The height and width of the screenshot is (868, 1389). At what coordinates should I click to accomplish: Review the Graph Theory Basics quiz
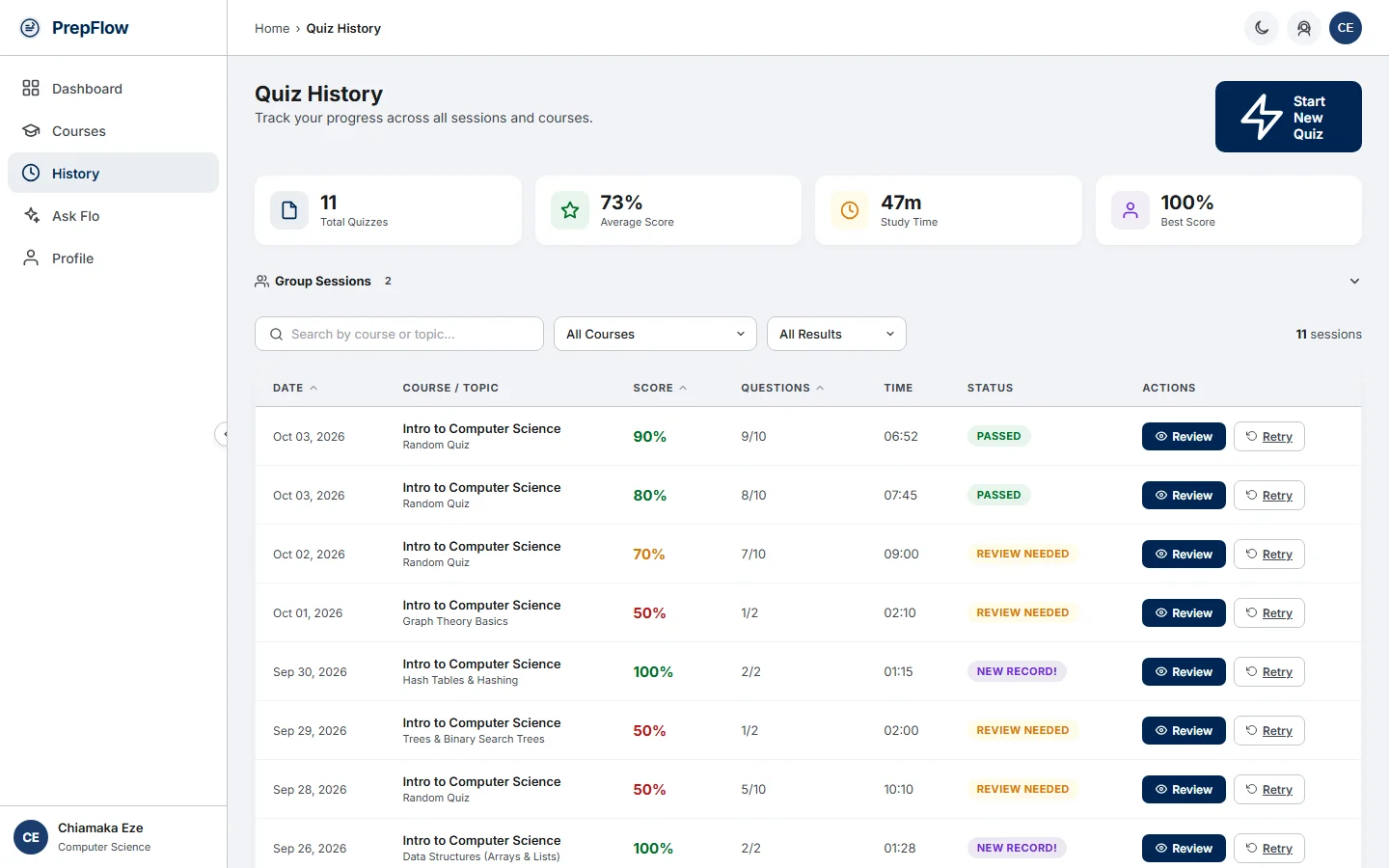1184,612
